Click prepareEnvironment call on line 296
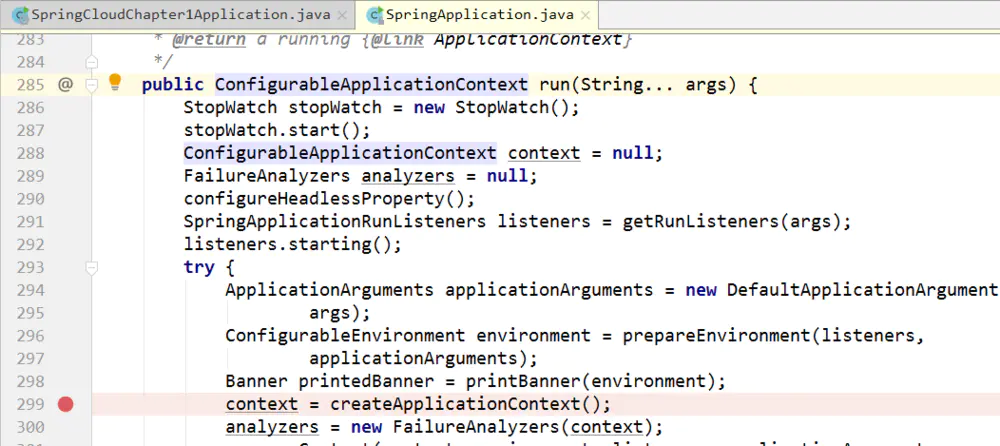Screen dimensions: 1000x446 716,336
